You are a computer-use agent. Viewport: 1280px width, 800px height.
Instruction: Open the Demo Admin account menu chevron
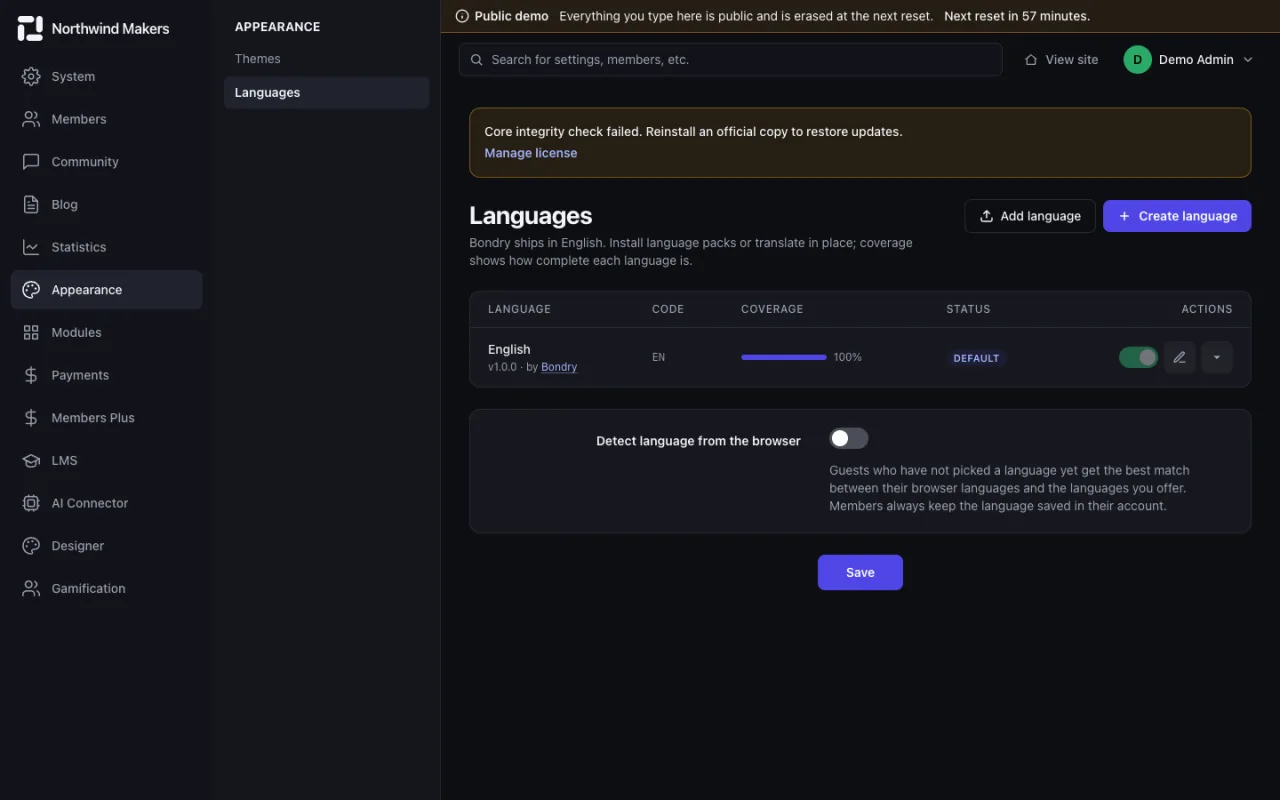coord(1248,60)
